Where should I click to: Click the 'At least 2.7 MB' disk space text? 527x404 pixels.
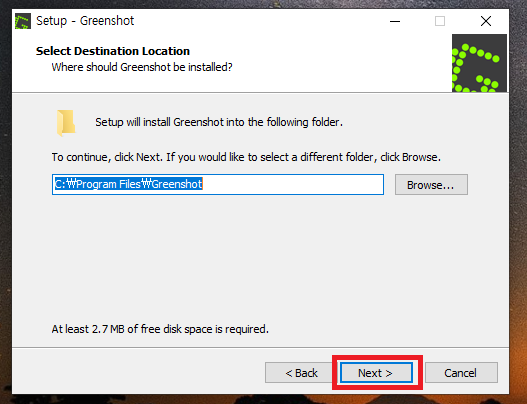pyautogui.click(x=160, y=329)
